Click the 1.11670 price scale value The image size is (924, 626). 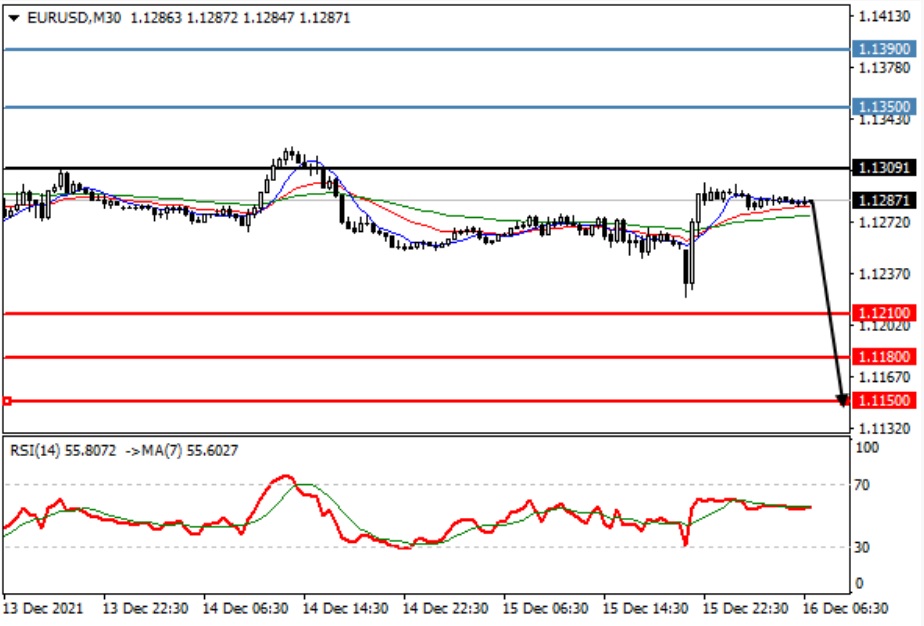click(x=884, y=377)
